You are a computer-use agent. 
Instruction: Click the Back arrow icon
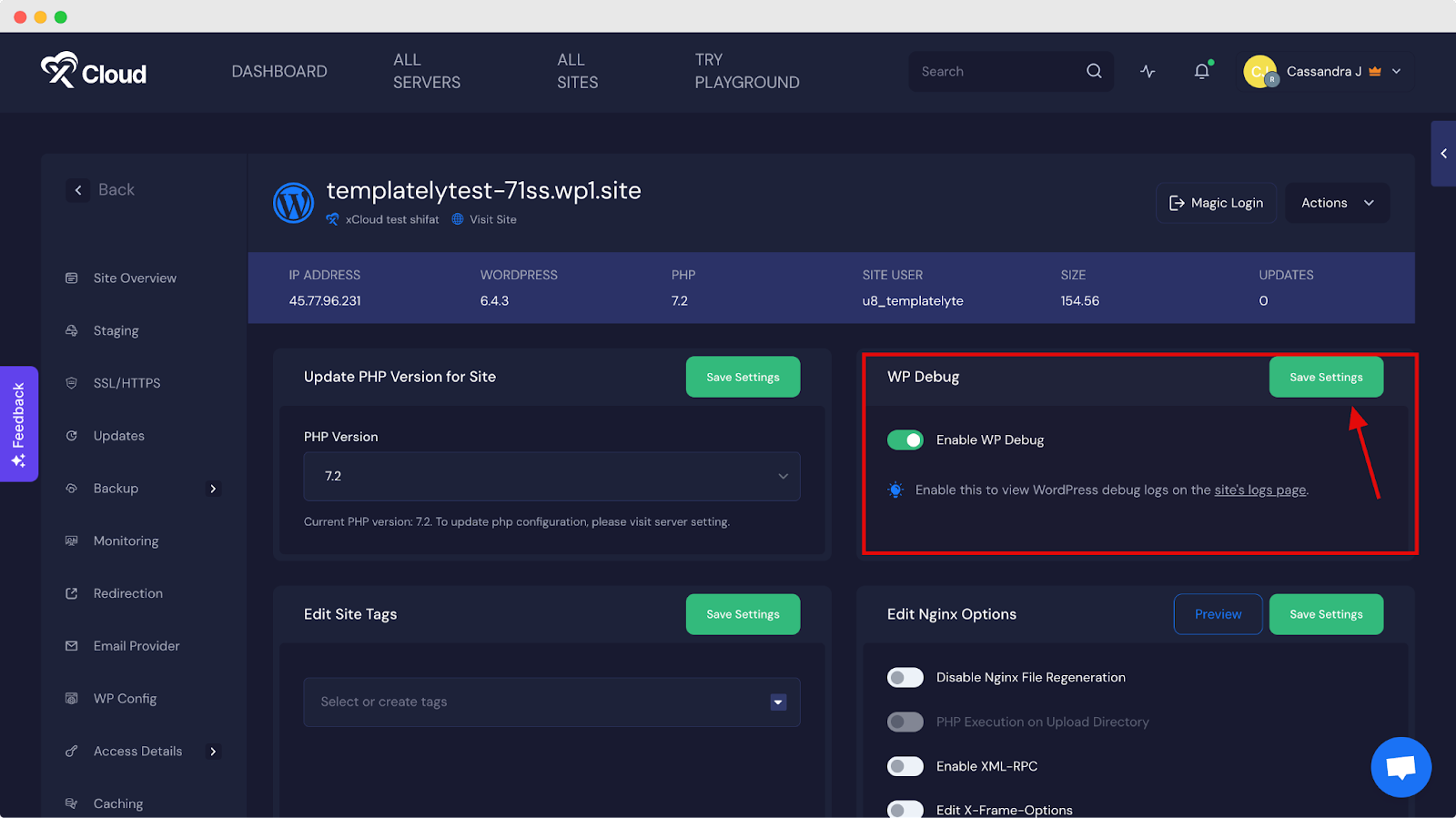click(78, 190)
